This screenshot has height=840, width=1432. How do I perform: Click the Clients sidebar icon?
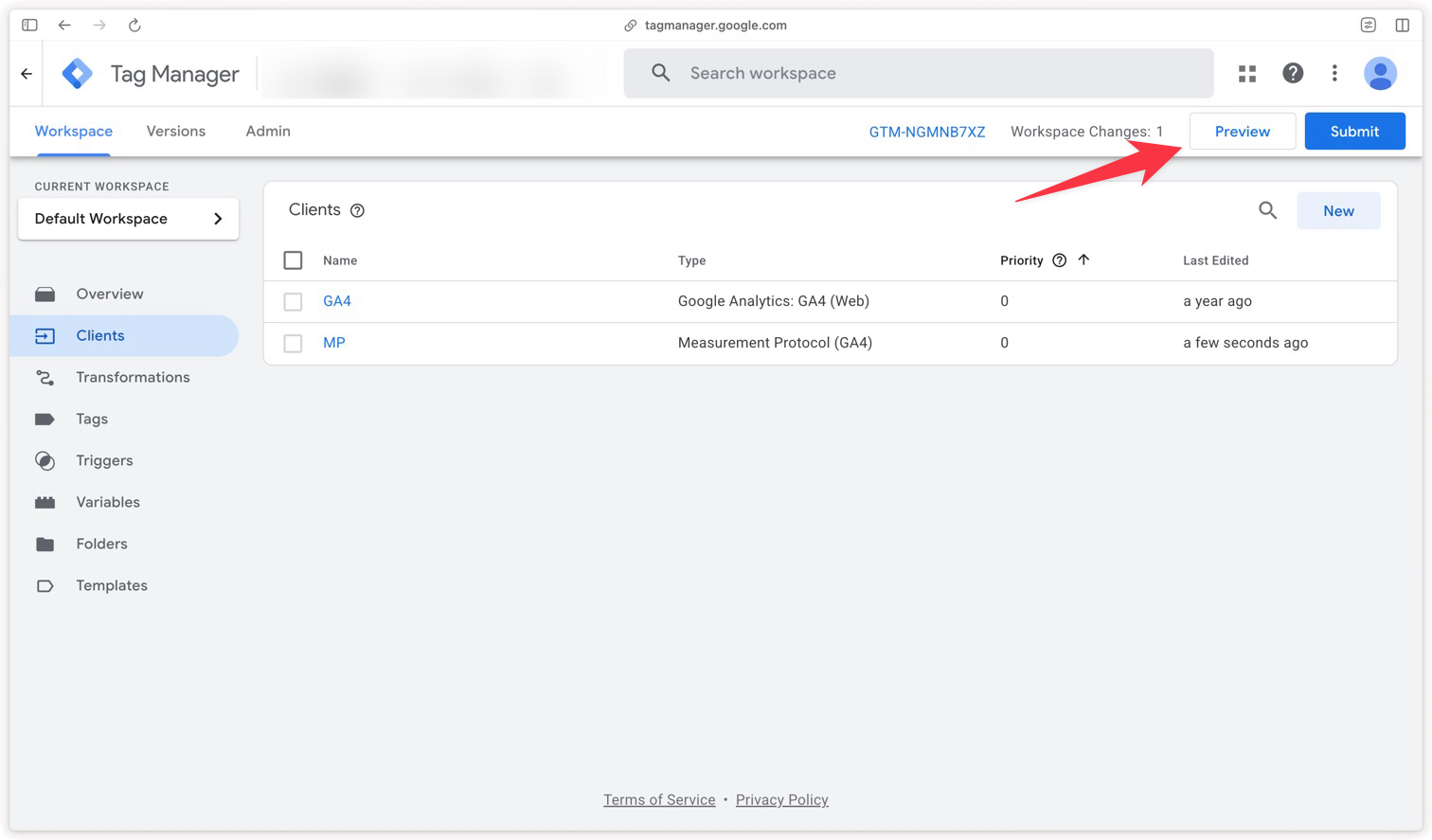tap(45, 335)
